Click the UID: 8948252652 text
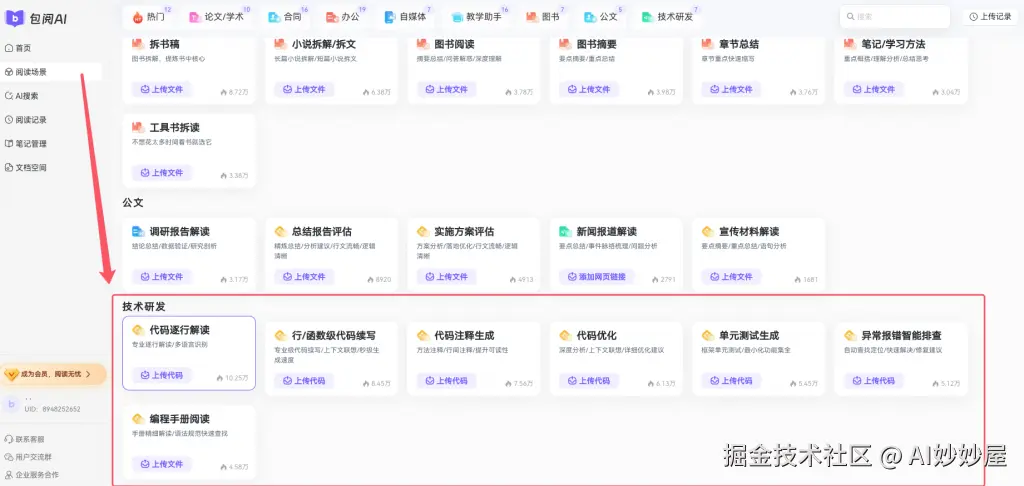This screenshot has height=486, width=1024. tap(52, 410)
